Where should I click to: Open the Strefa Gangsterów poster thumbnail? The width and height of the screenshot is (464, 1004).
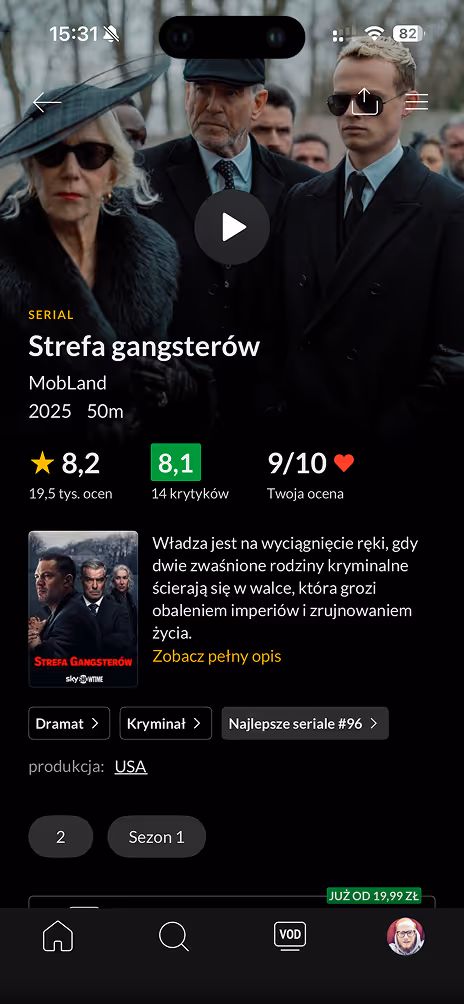point(83,609)
